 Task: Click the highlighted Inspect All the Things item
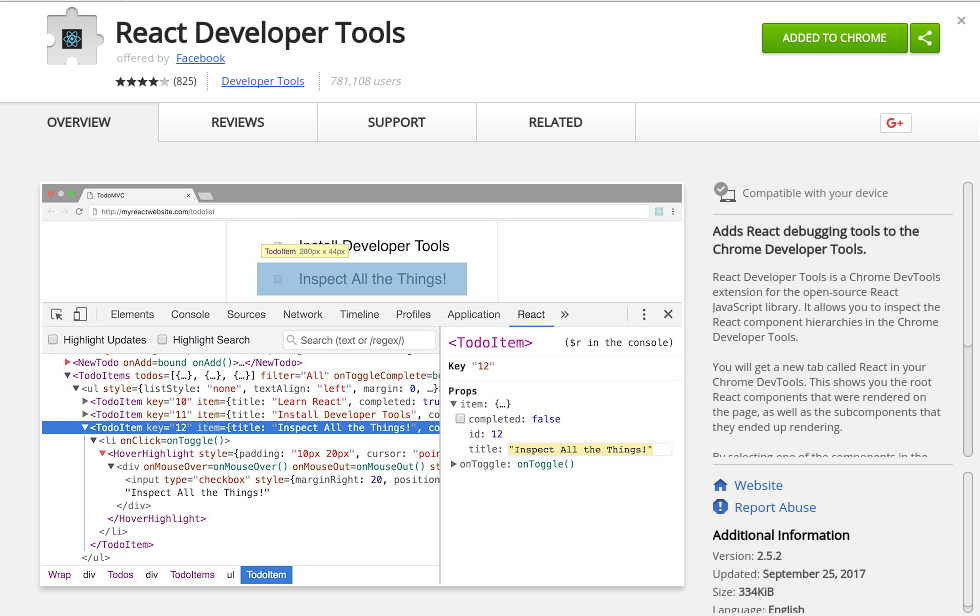(x=362, y=279)
